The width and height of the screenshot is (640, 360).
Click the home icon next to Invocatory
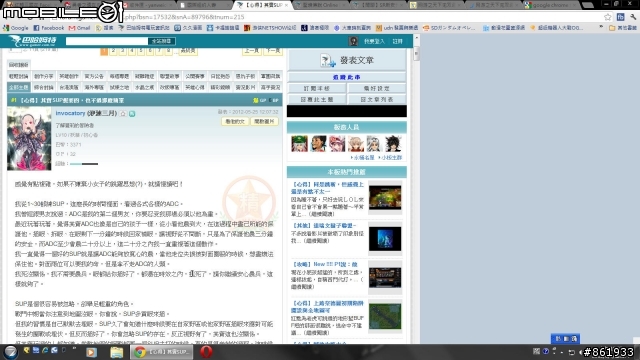pos(123,113)
